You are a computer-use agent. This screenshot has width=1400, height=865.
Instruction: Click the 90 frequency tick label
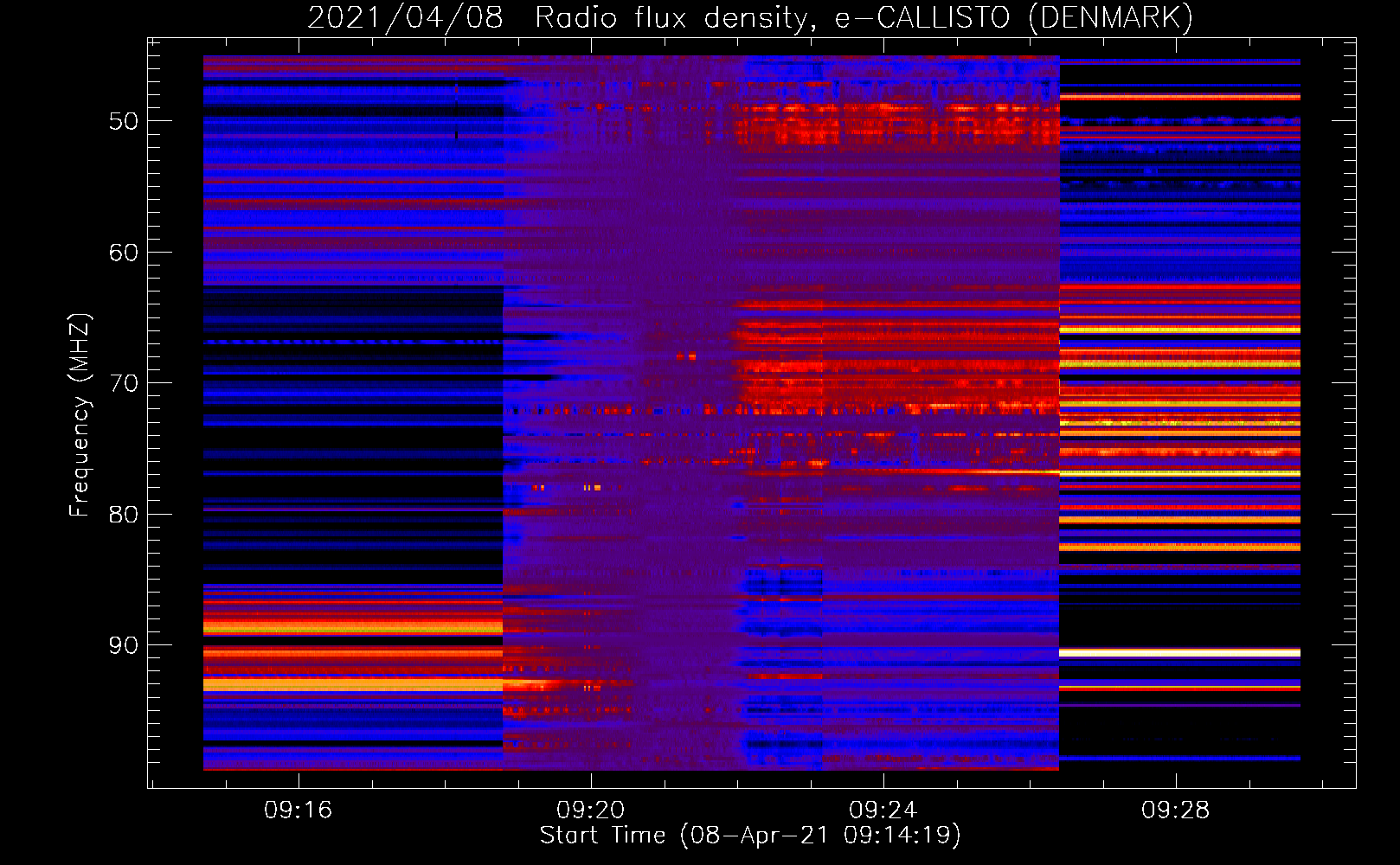[124, 645]
